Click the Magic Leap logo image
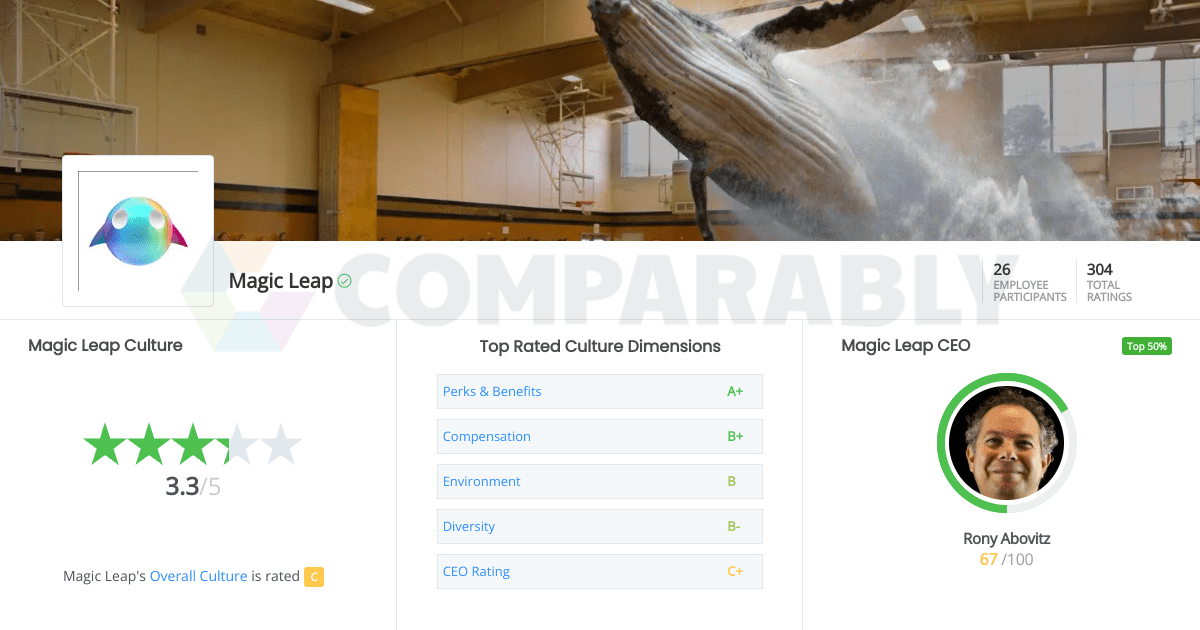 (x=138, y=231)
